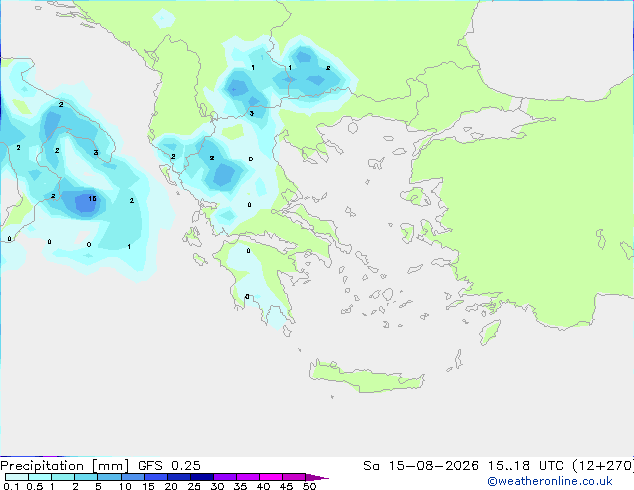The width and height of the screenshot is (634, 490).
Task: Click the 0.1–0.5 mm legend color swatch
Action: (17, 477)
